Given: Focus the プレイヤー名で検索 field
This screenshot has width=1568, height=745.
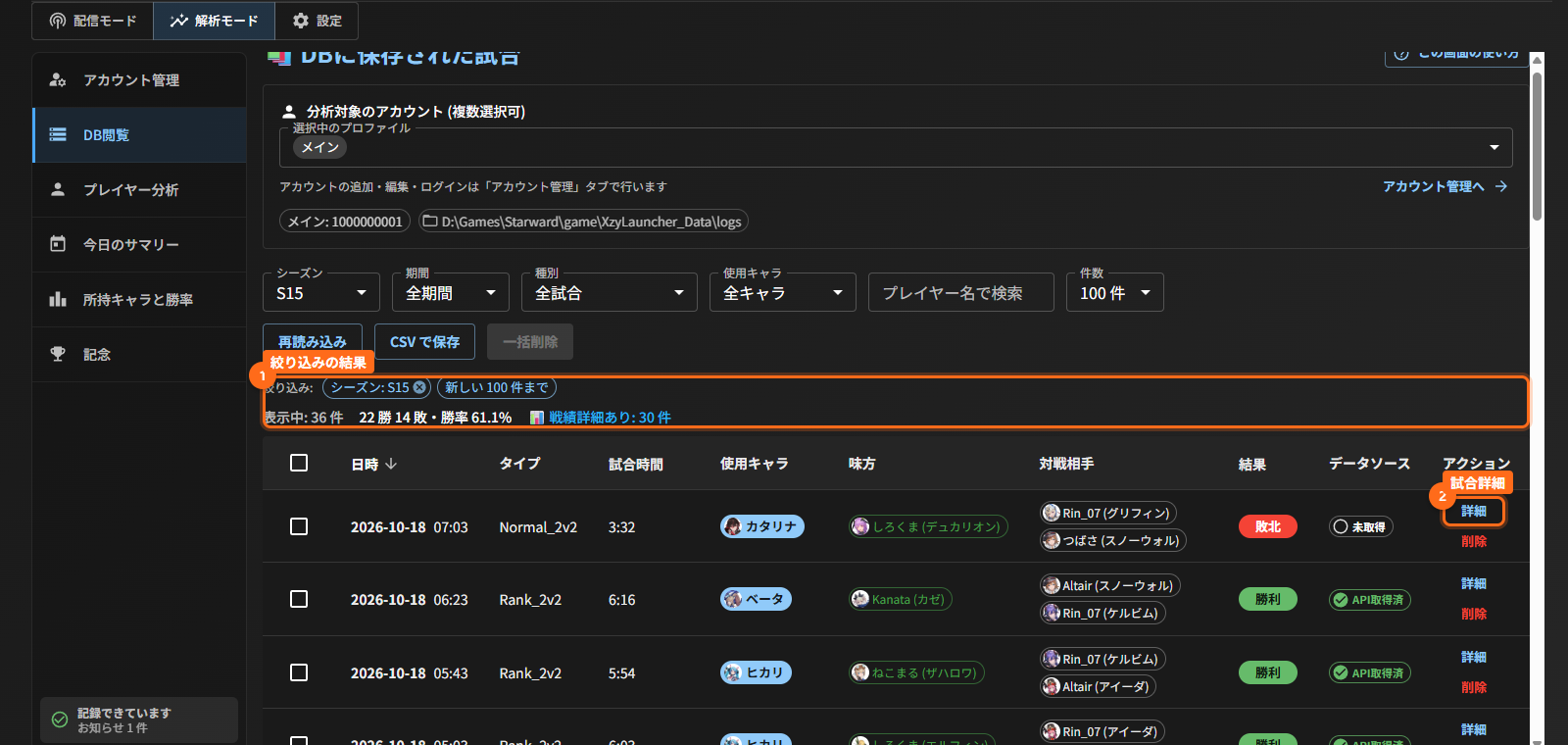Looking at the screenshot, I should [x=961, y=292].
